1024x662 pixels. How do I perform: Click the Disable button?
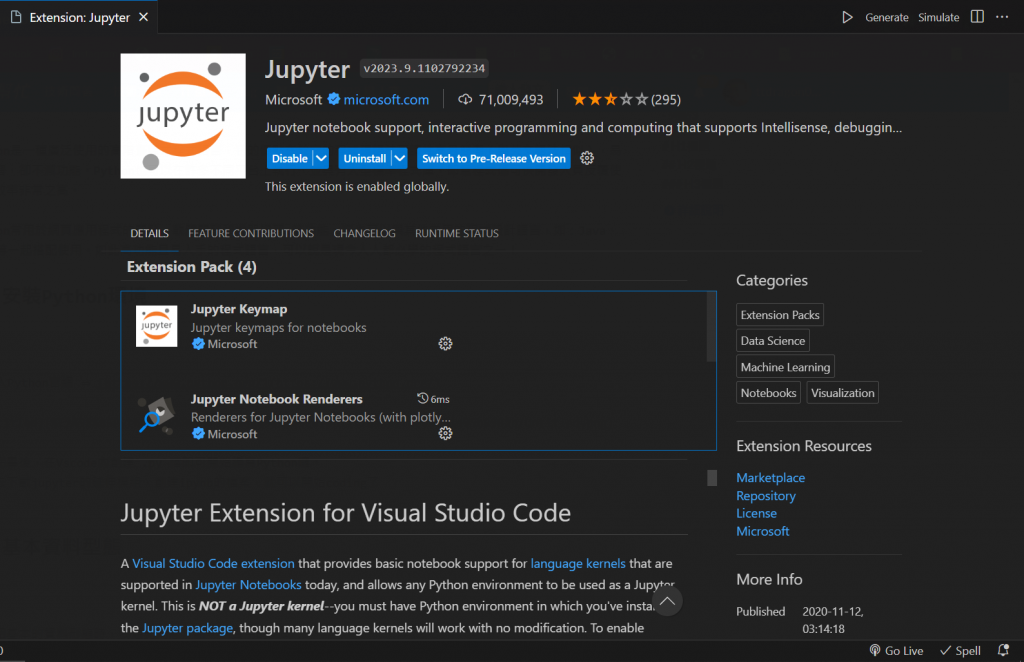(289, 159)
